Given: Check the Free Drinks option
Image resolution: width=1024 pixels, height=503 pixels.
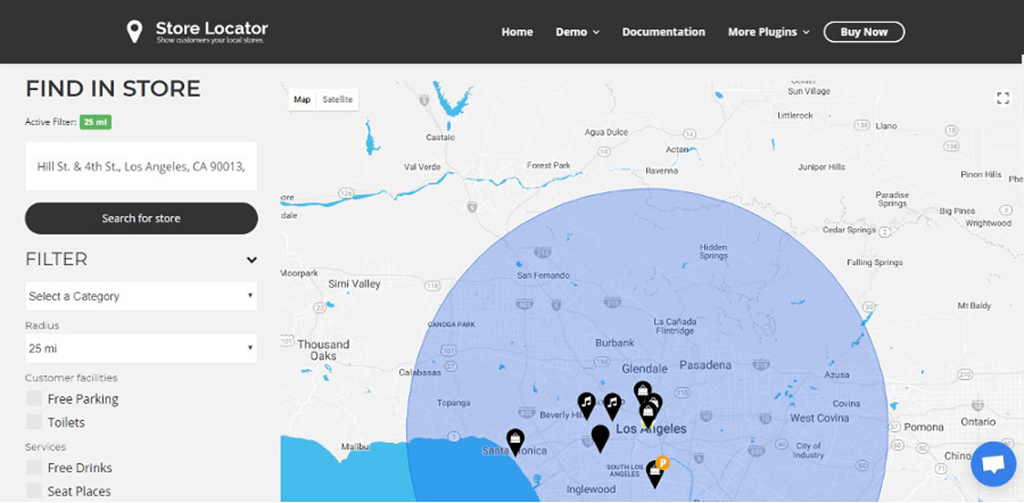Looking at the screenshot, I should [x=34, y=467].
